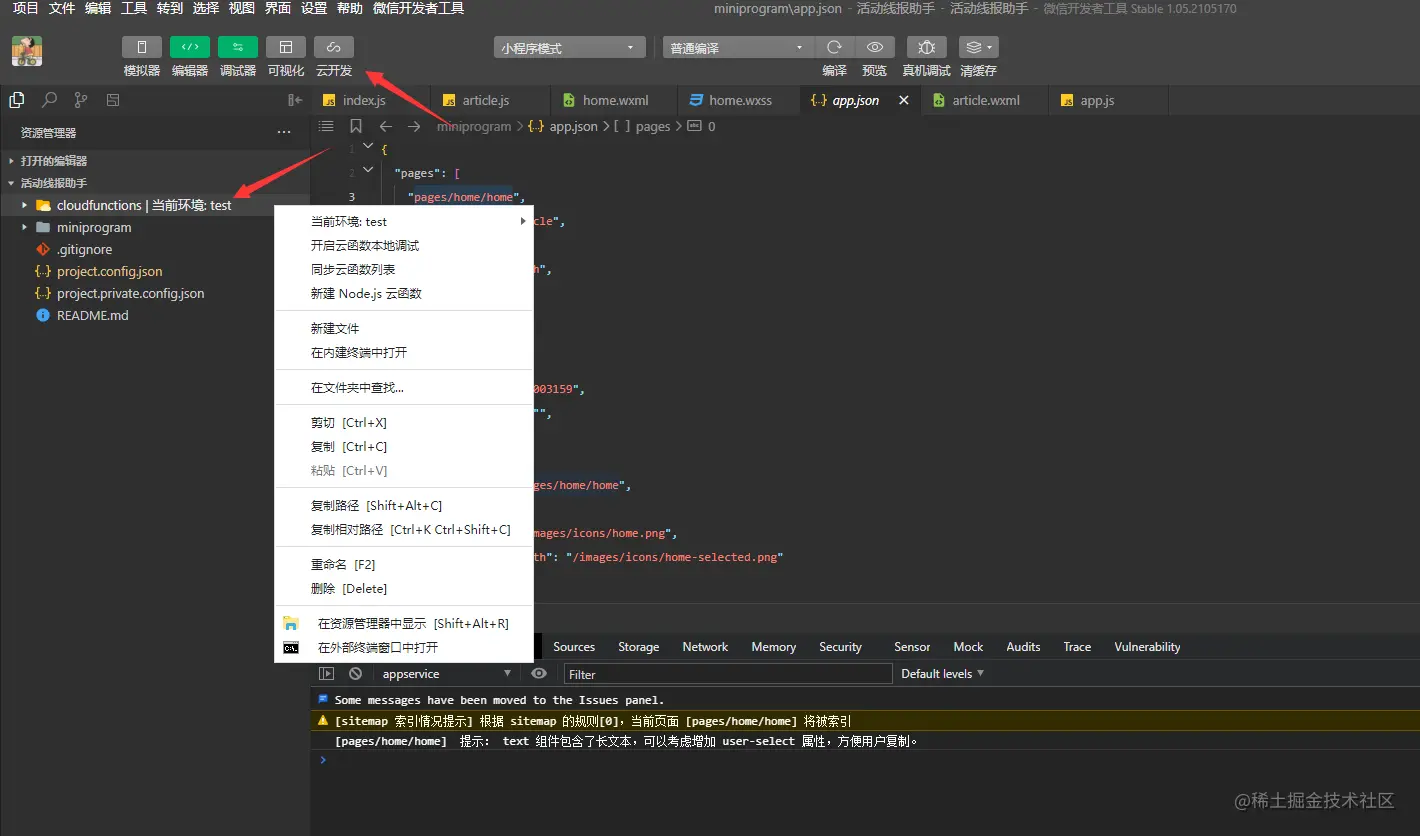Open the Network devtools tab
This screenshot has width=1420, height=836.
tap(705, 647)
